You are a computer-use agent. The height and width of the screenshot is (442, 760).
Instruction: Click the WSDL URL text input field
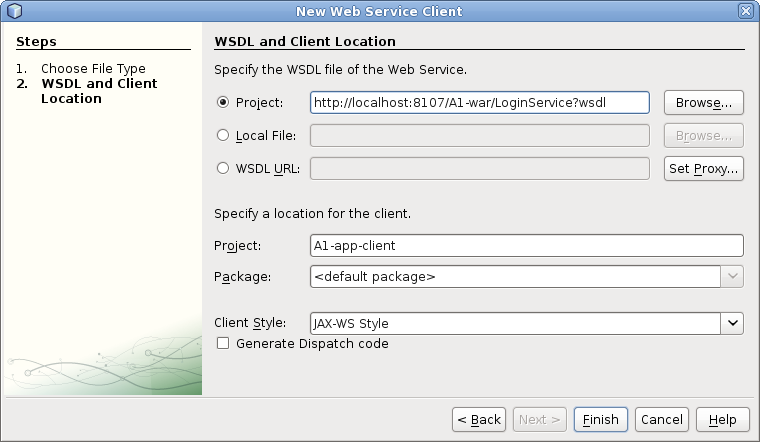click(480, 168)
